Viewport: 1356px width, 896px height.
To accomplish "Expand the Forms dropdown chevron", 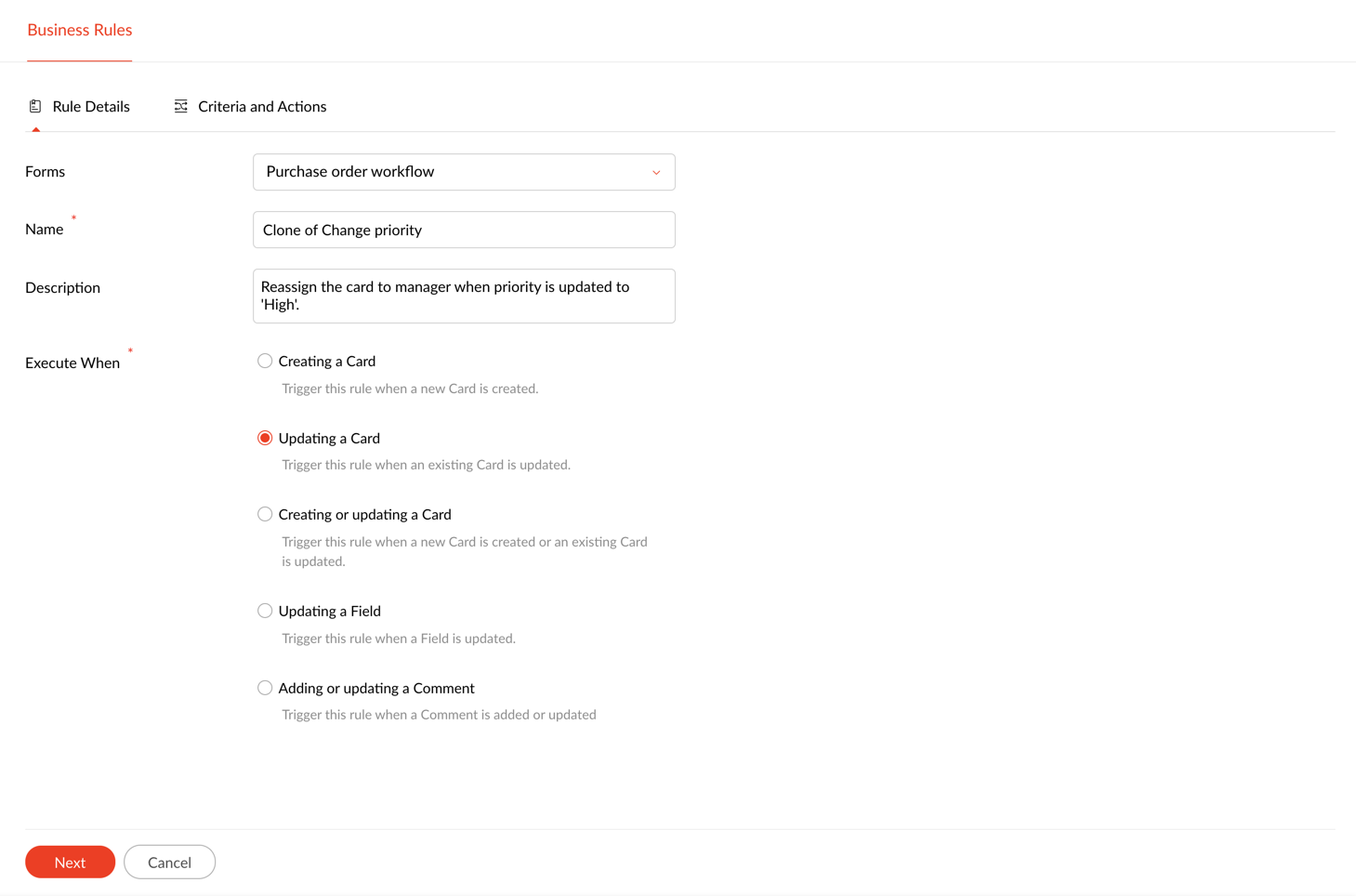I will click(x=656, y=173).
